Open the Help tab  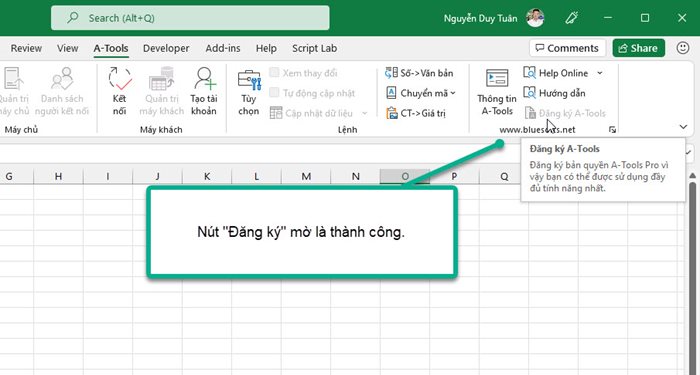266,48
